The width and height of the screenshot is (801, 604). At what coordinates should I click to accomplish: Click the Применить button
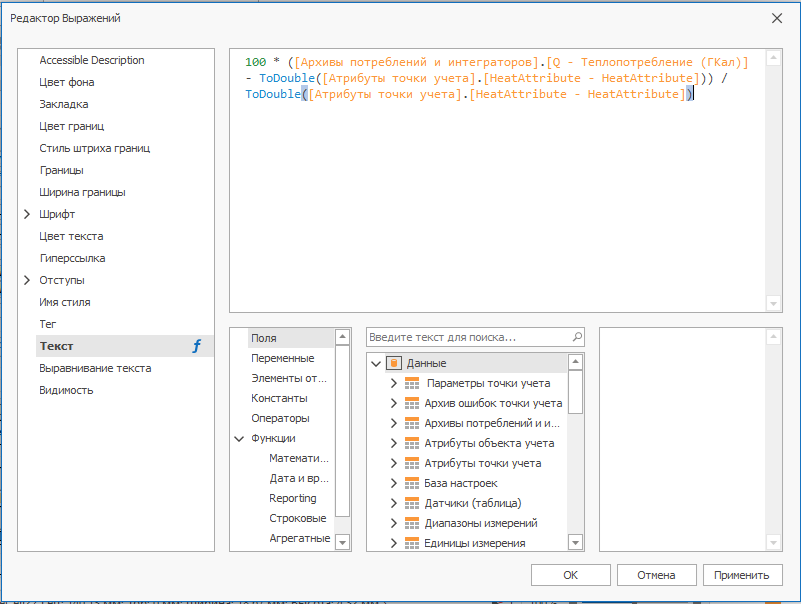click(x=742, y=575)
